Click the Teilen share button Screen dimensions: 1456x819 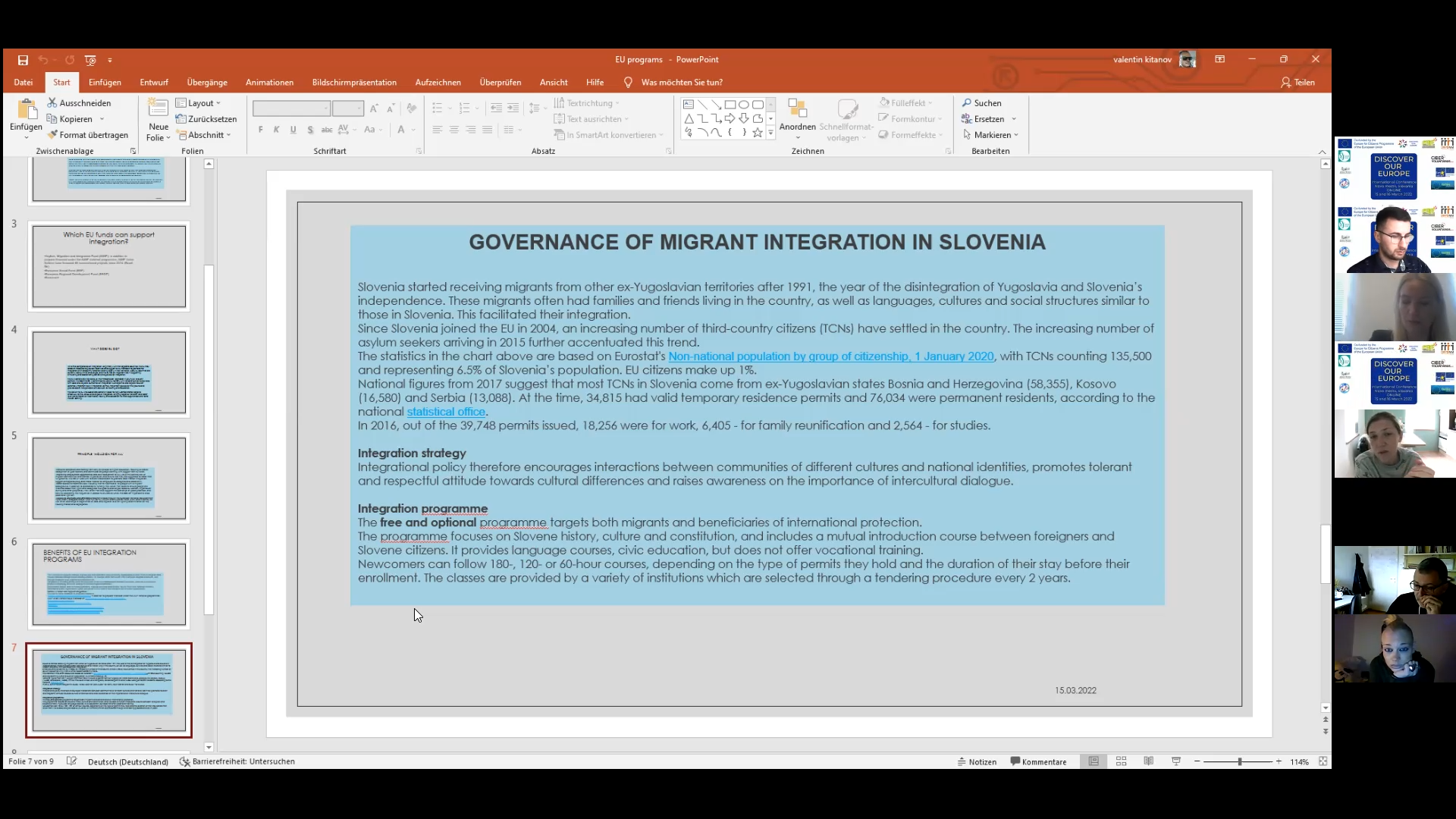tap(1298, 82)
